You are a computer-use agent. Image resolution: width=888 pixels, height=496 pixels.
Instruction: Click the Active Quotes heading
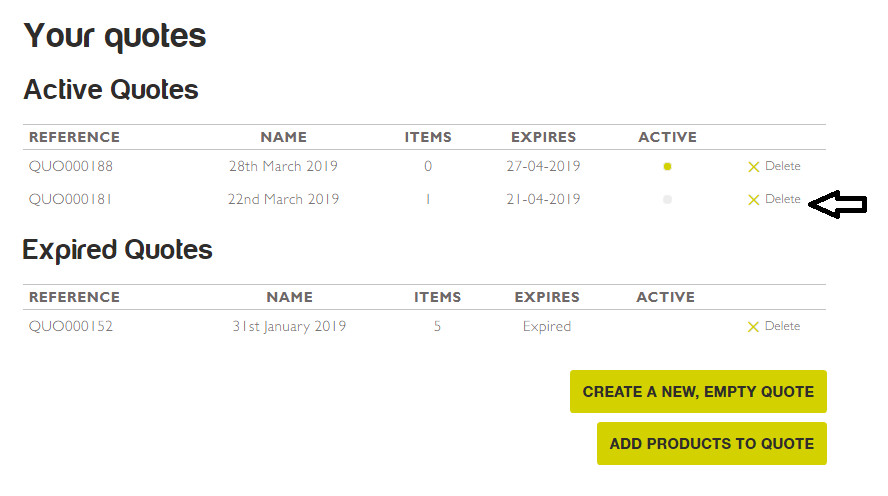pos(111,90)
